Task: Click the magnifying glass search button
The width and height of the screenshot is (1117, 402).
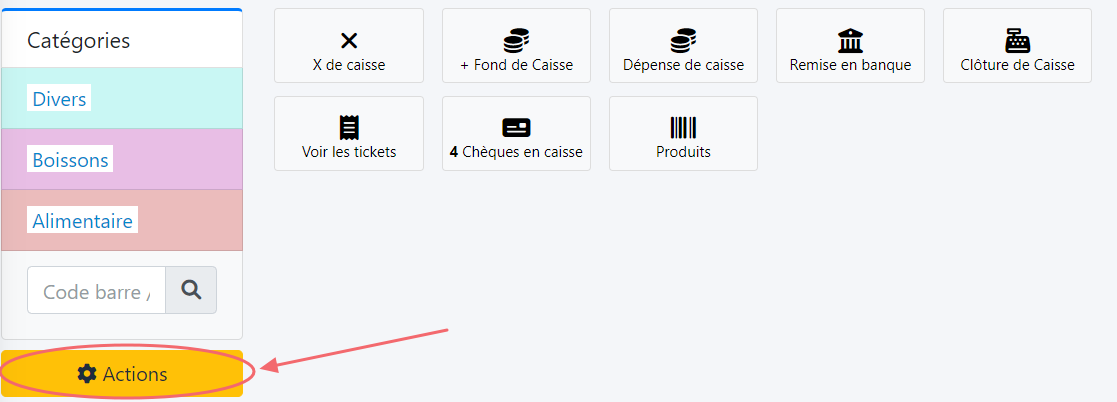Action: pos(191,290)
